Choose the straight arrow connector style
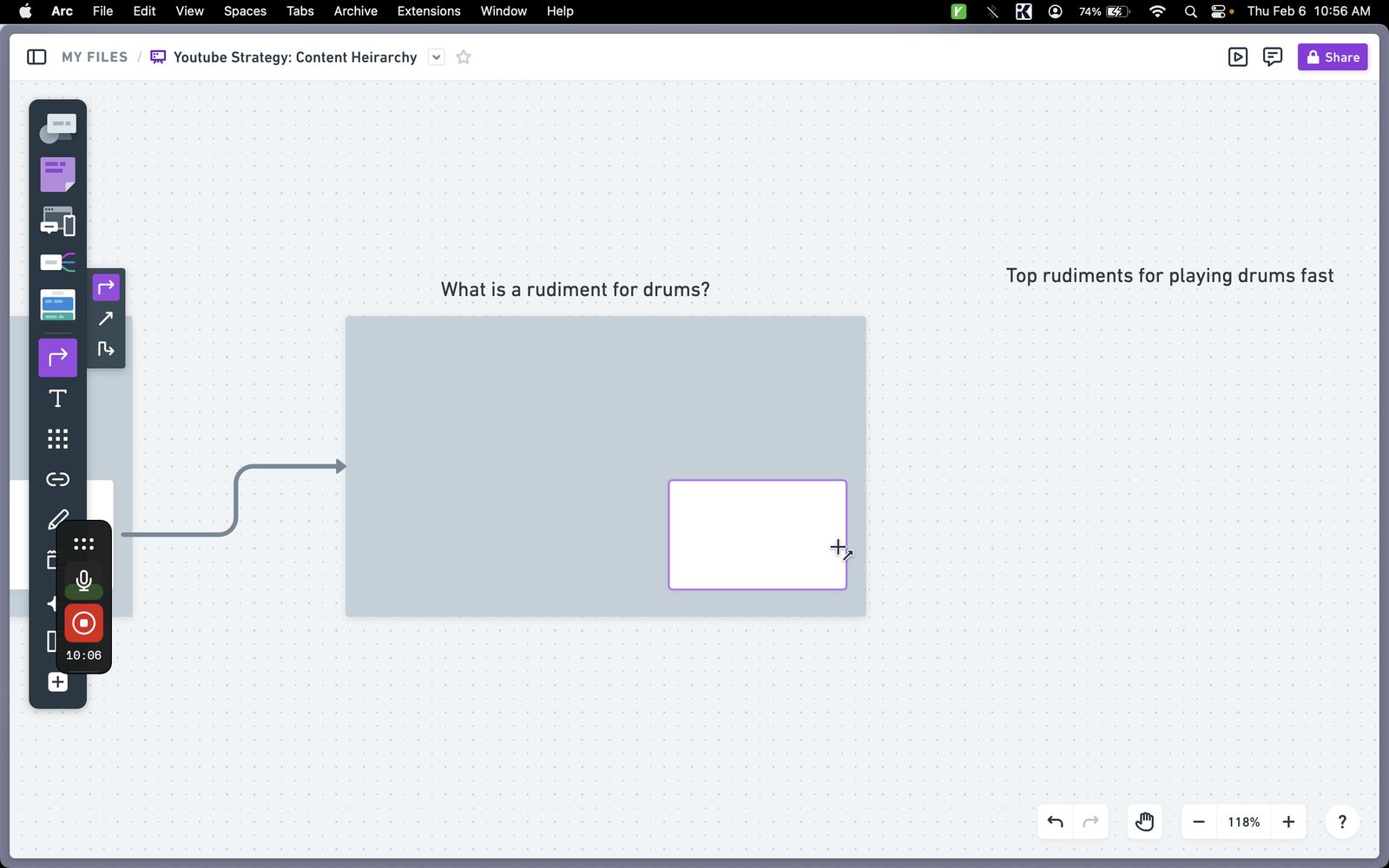1389x868 pixels. (x=106, y=319)
